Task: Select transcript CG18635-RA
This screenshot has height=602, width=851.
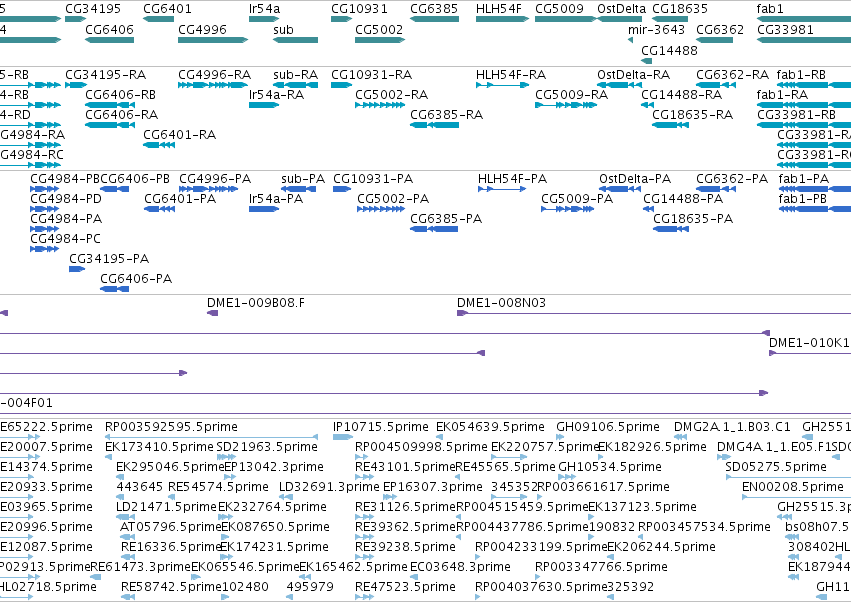Action: [x=670, y=125]
